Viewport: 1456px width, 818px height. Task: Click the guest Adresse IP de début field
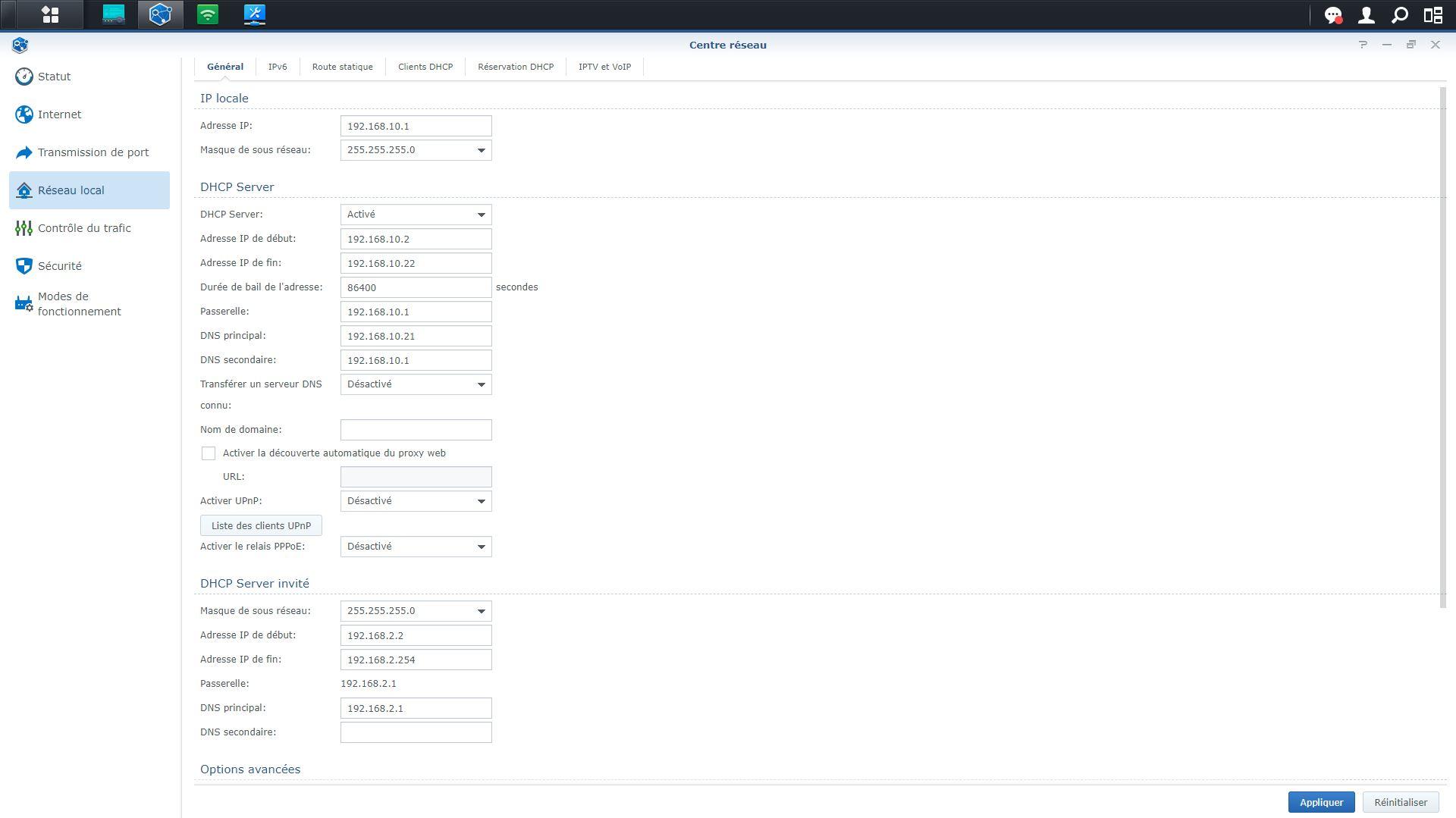(416, 635)
